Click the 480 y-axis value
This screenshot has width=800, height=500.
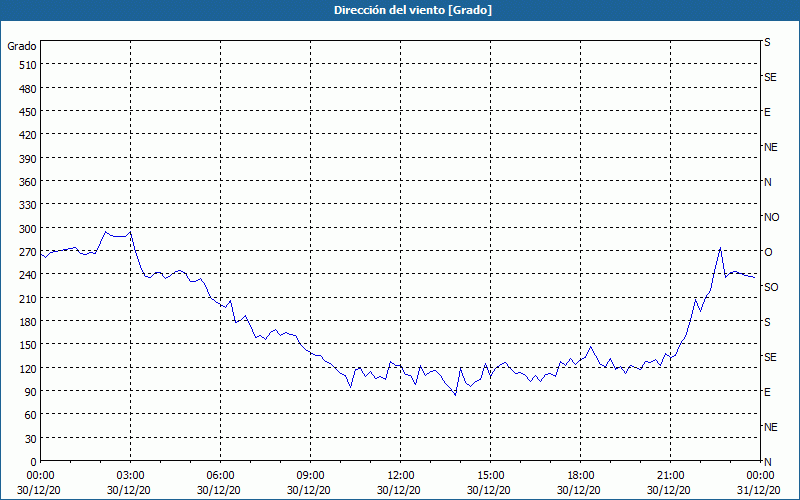pyautogui.click(x=28, y=89)
